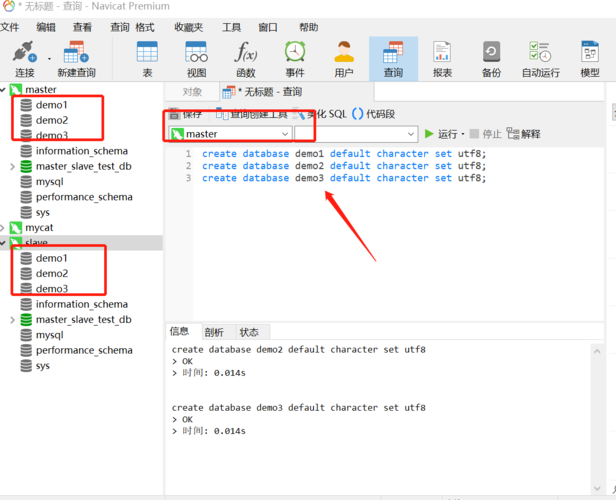Click the Connection toolbar icon
616x500 pixels.
click(x=25, y=59)
